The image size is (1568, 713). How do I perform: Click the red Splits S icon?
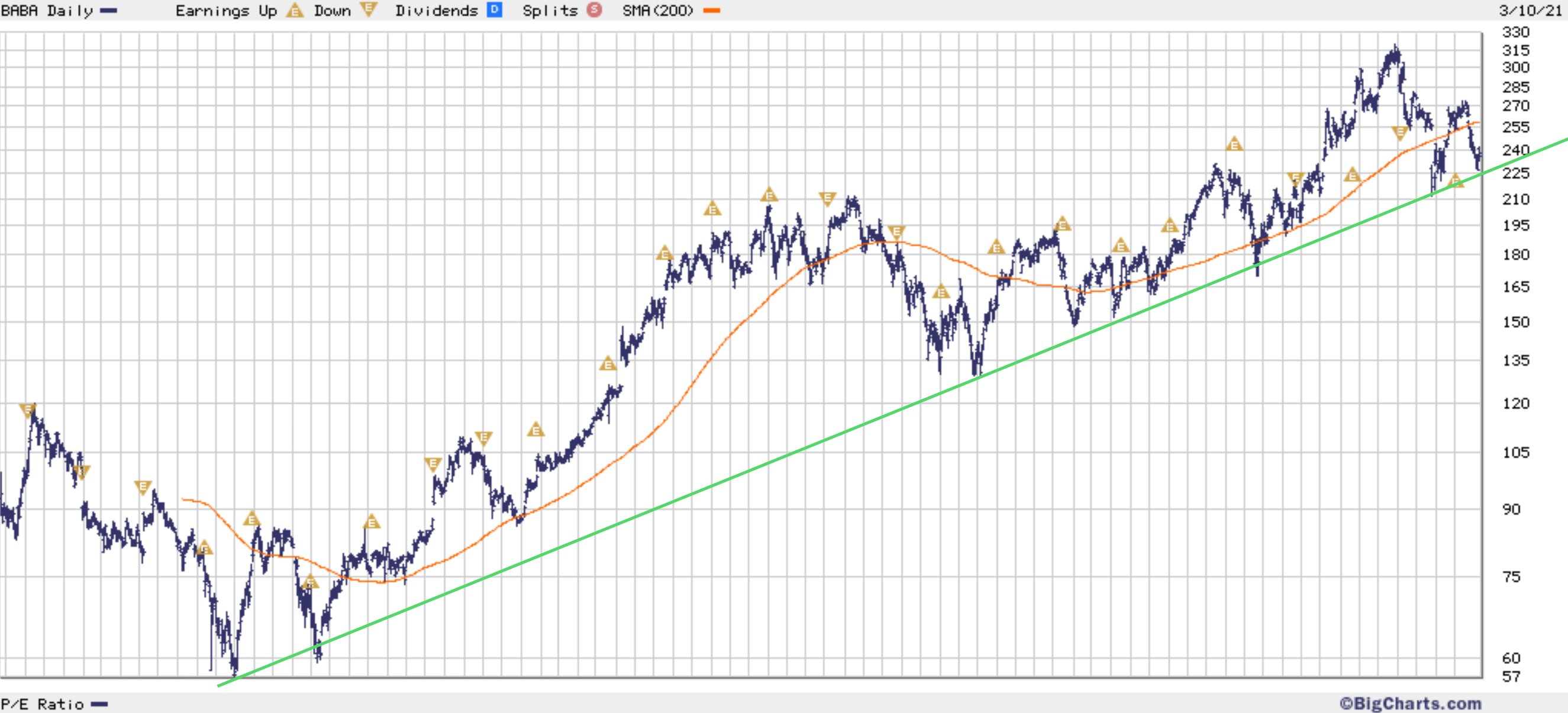[595, 9]
